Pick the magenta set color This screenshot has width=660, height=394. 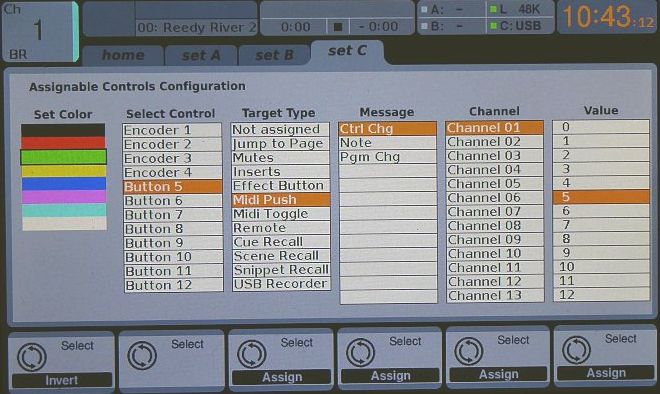(64, 197)
